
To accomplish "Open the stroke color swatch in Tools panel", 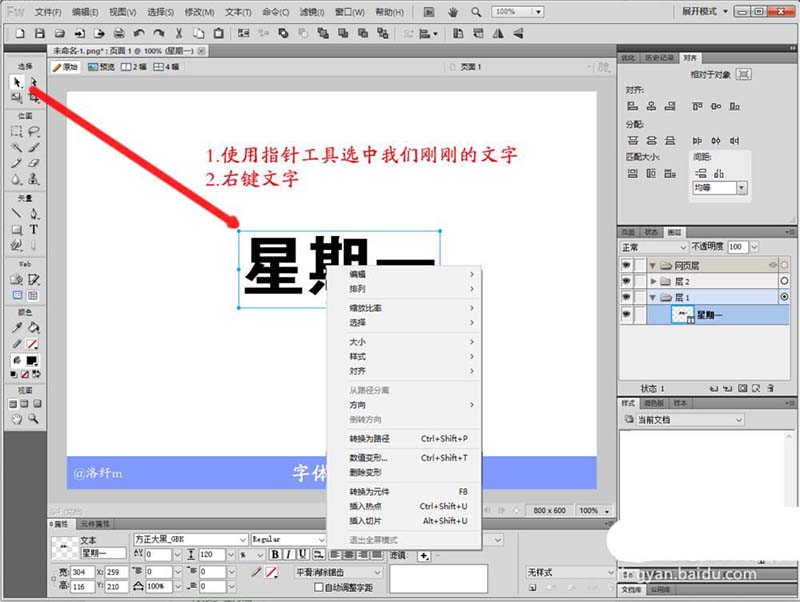I will point(32,344).
